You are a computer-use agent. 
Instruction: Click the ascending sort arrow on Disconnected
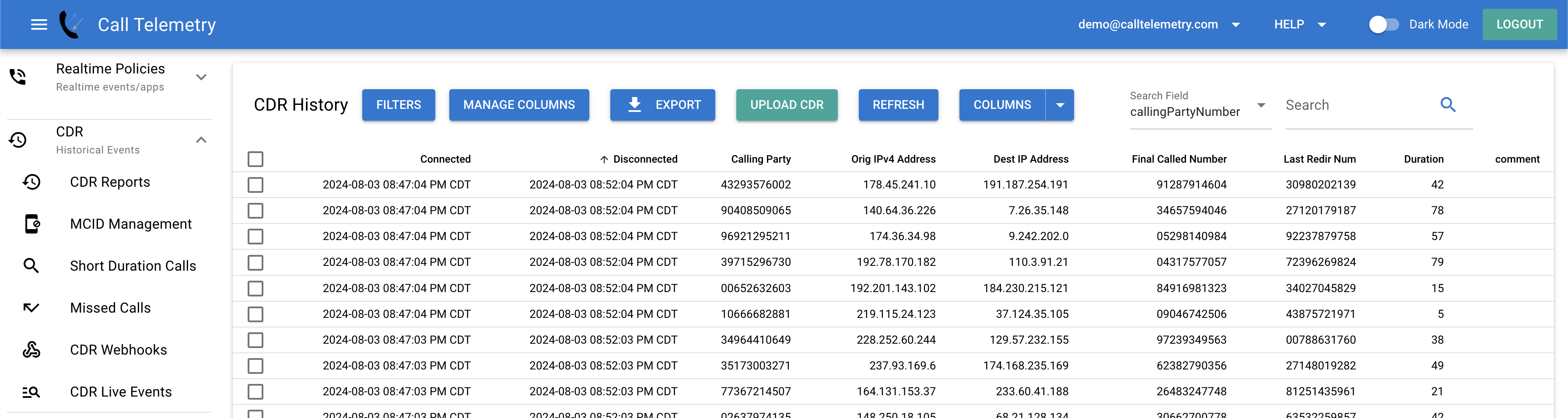604,160
